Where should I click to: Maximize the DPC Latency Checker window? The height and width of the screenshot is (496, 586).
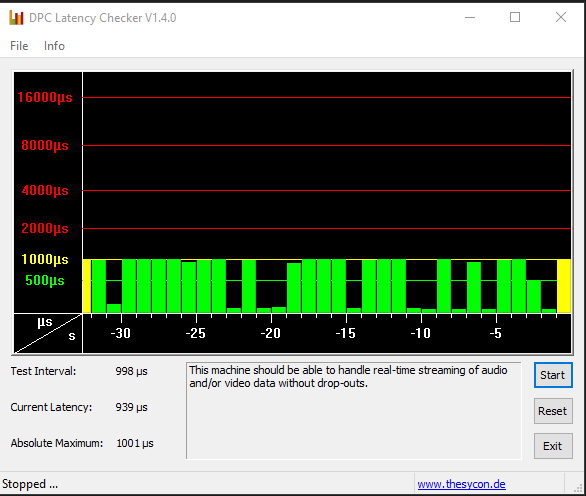(515, 17)
